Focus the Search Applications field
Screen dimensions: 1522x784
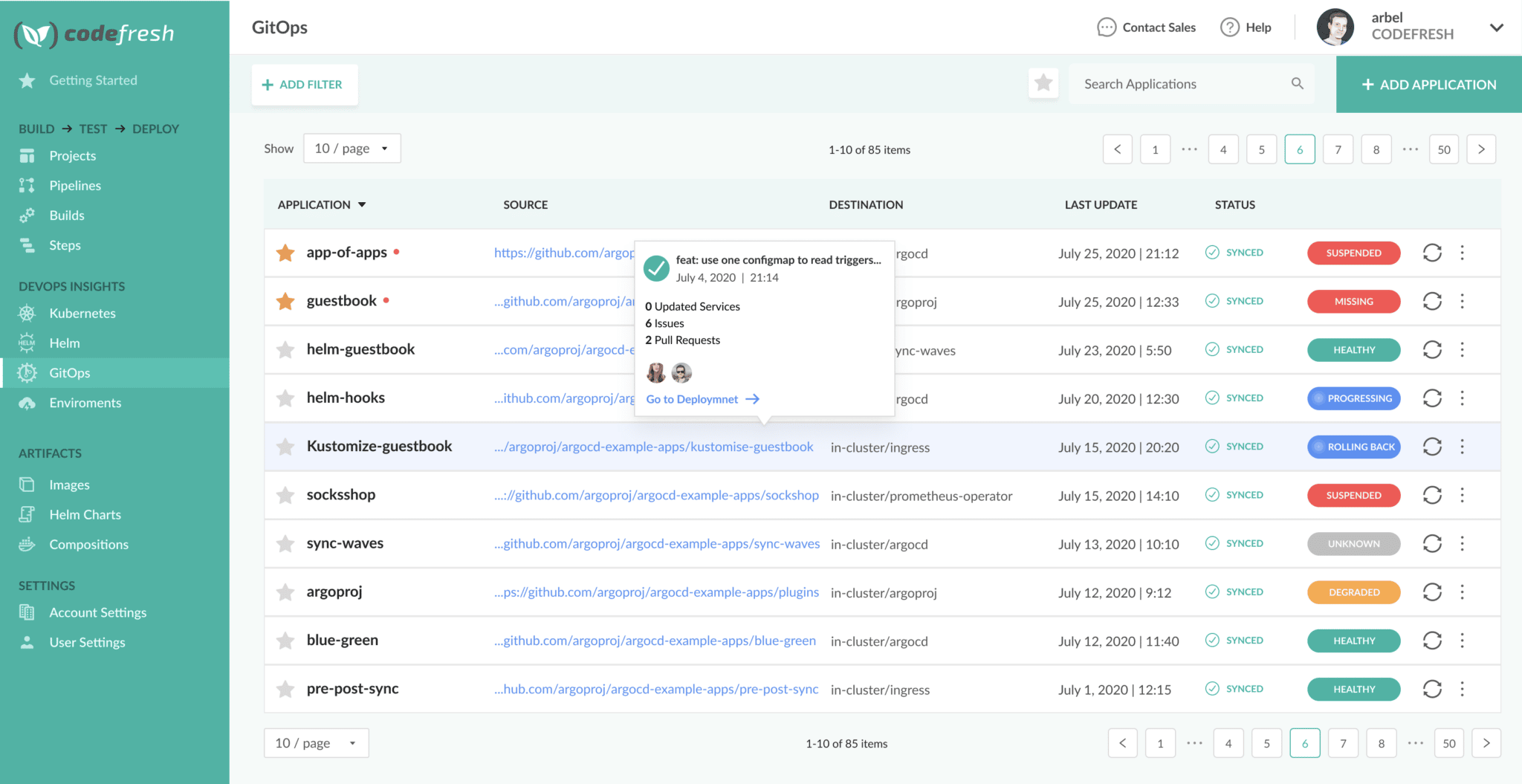click(x=1191, y=84)
